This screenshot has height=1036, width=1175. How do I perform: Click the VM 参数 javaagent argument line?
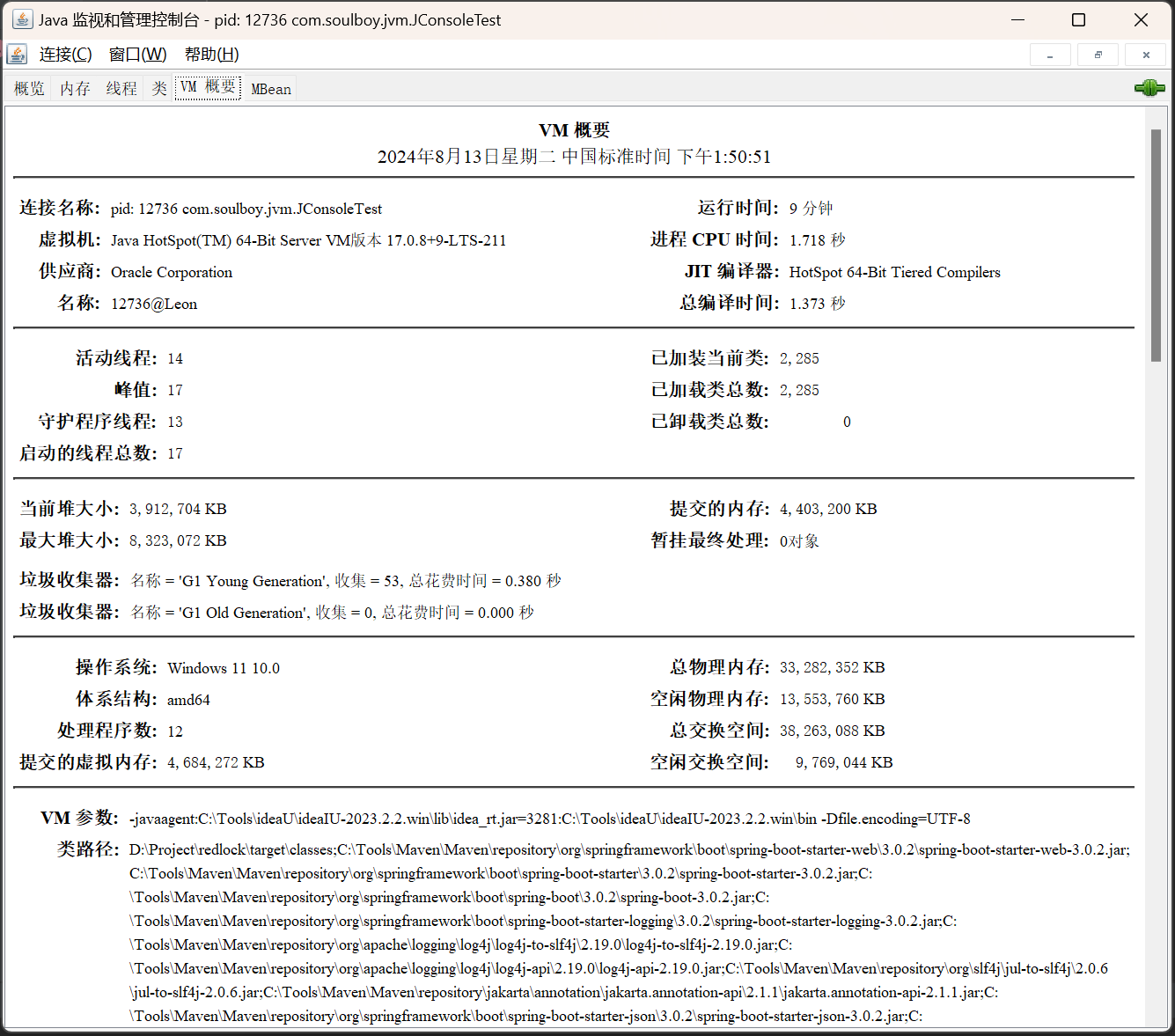coord(549,819)
